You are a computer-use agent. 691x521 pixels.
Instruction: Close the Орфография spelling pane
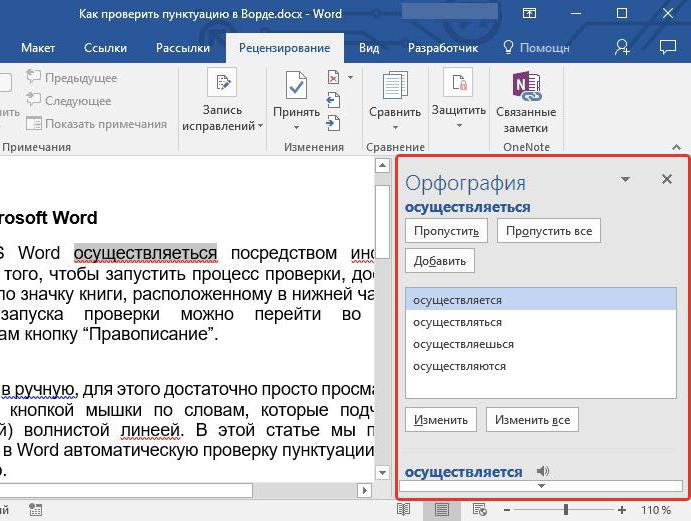click(667, 179)
